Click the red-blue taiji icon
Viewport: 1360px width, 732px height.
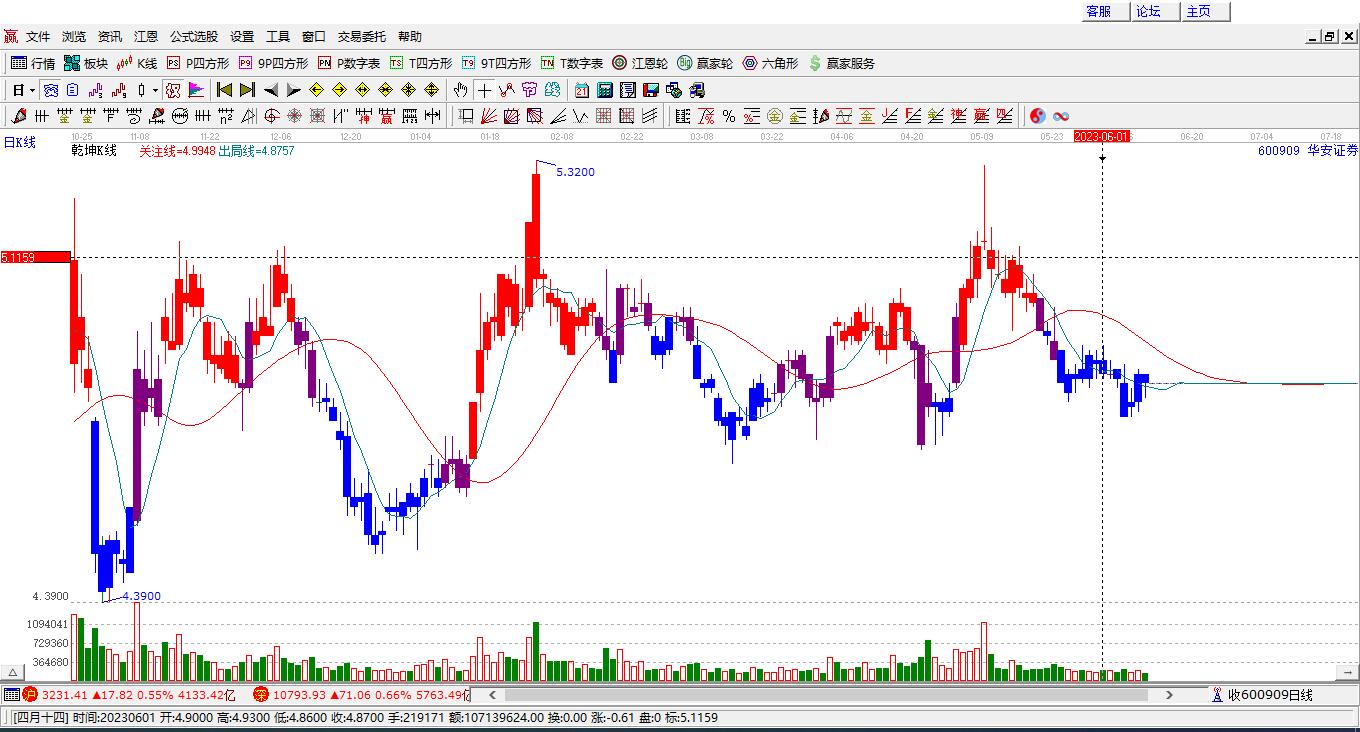(x=1038, y=116)
